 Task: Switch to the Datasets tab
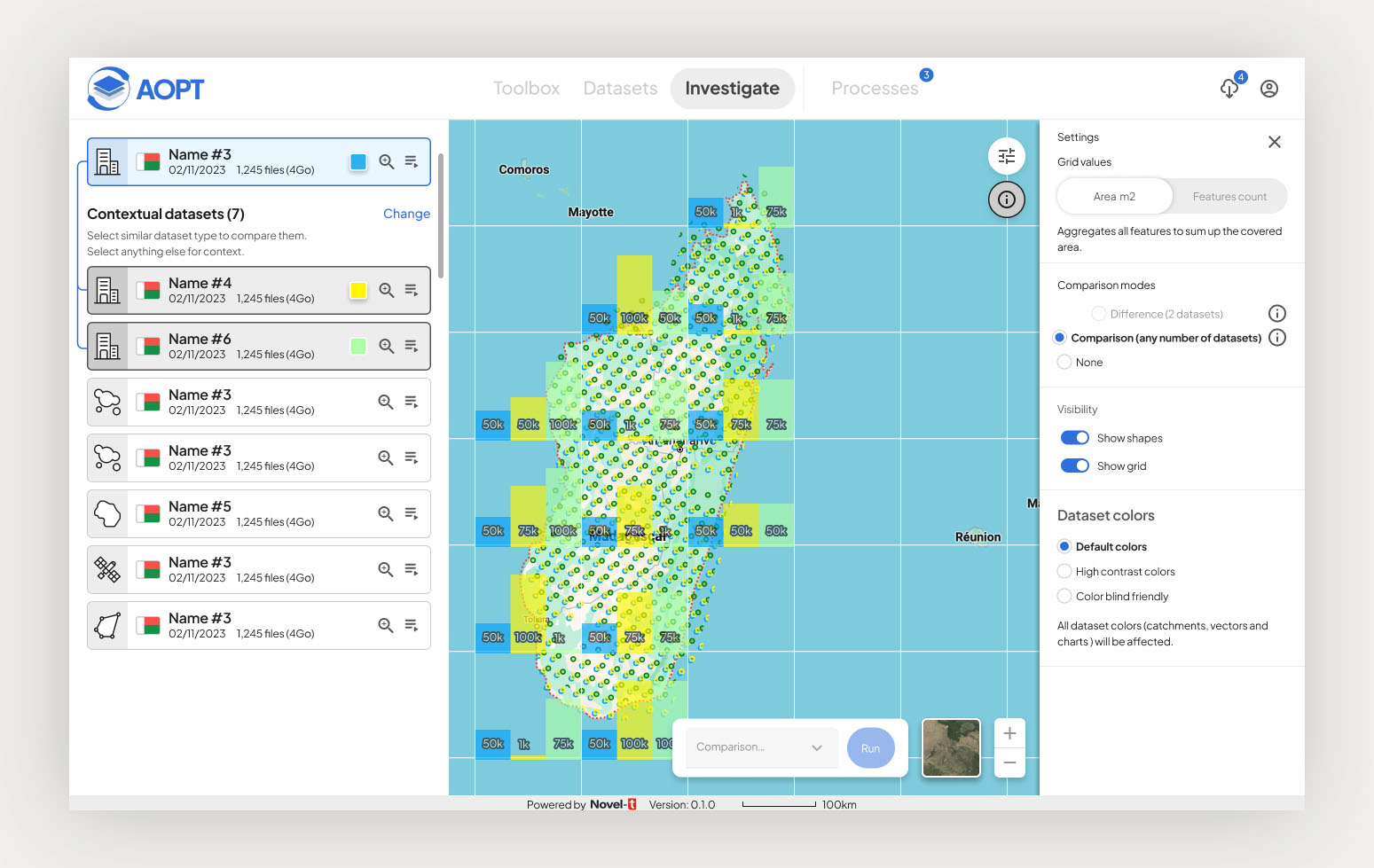[x=620, y=89]
